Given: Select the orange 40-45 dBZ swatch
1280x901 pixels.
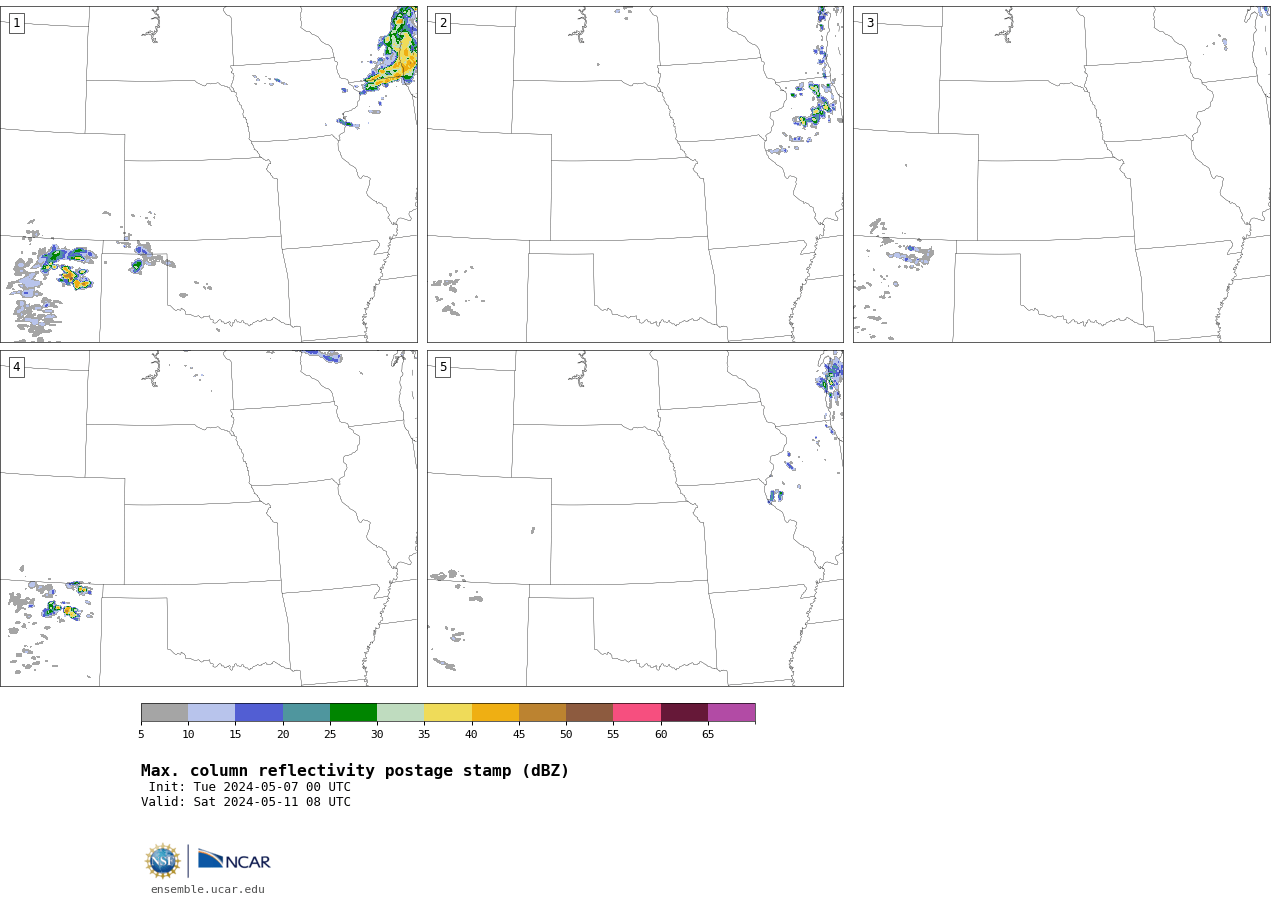Looking at the screenshot, I should coord(495,712).
